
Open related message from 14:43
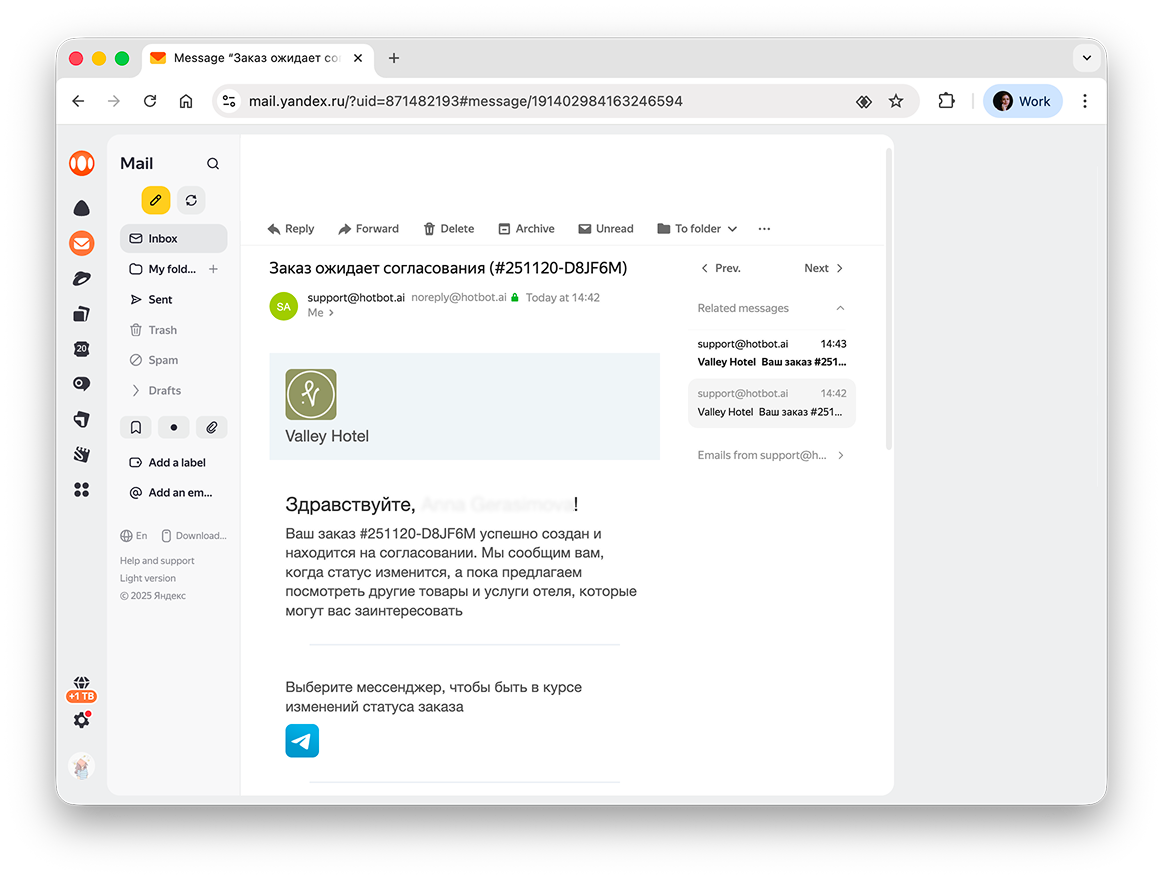pos(771,353)
